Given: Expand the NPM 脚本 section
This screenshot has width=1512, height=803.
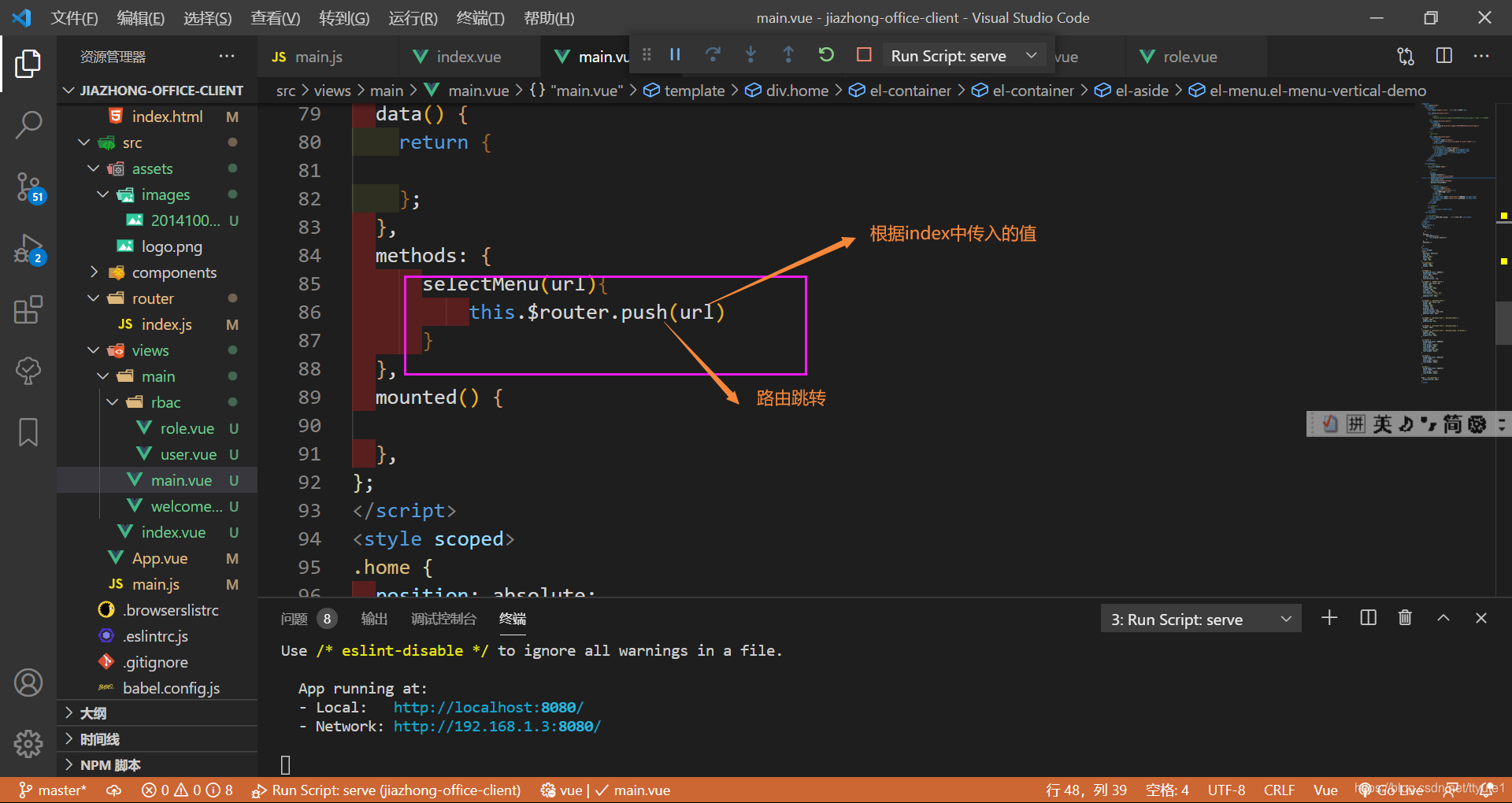Looking at the screenshot, I should 157,765.
